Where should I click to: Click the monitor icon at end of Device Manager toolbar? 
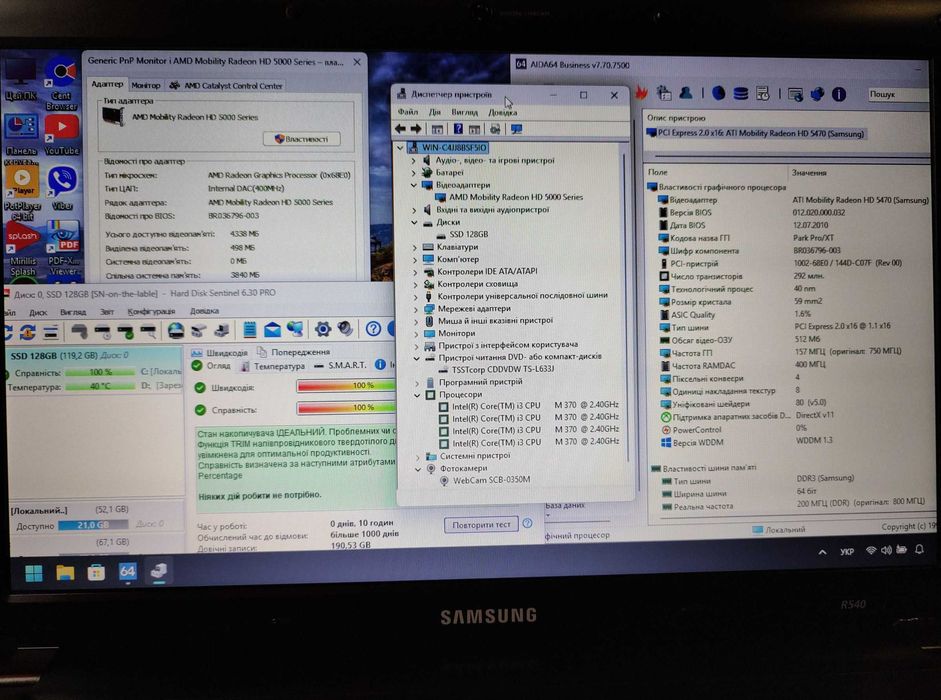[x=516, y=128]
